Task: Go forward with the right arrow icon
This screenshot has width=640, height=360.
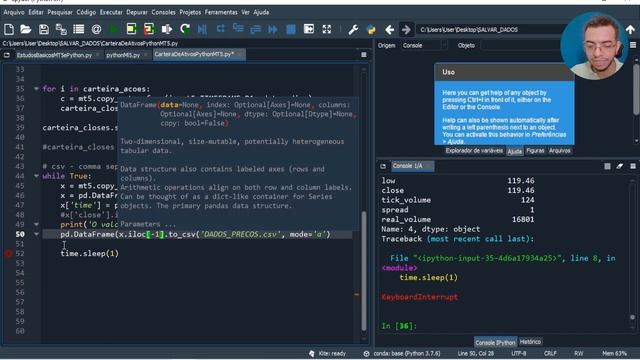Action: pos(406,29)
